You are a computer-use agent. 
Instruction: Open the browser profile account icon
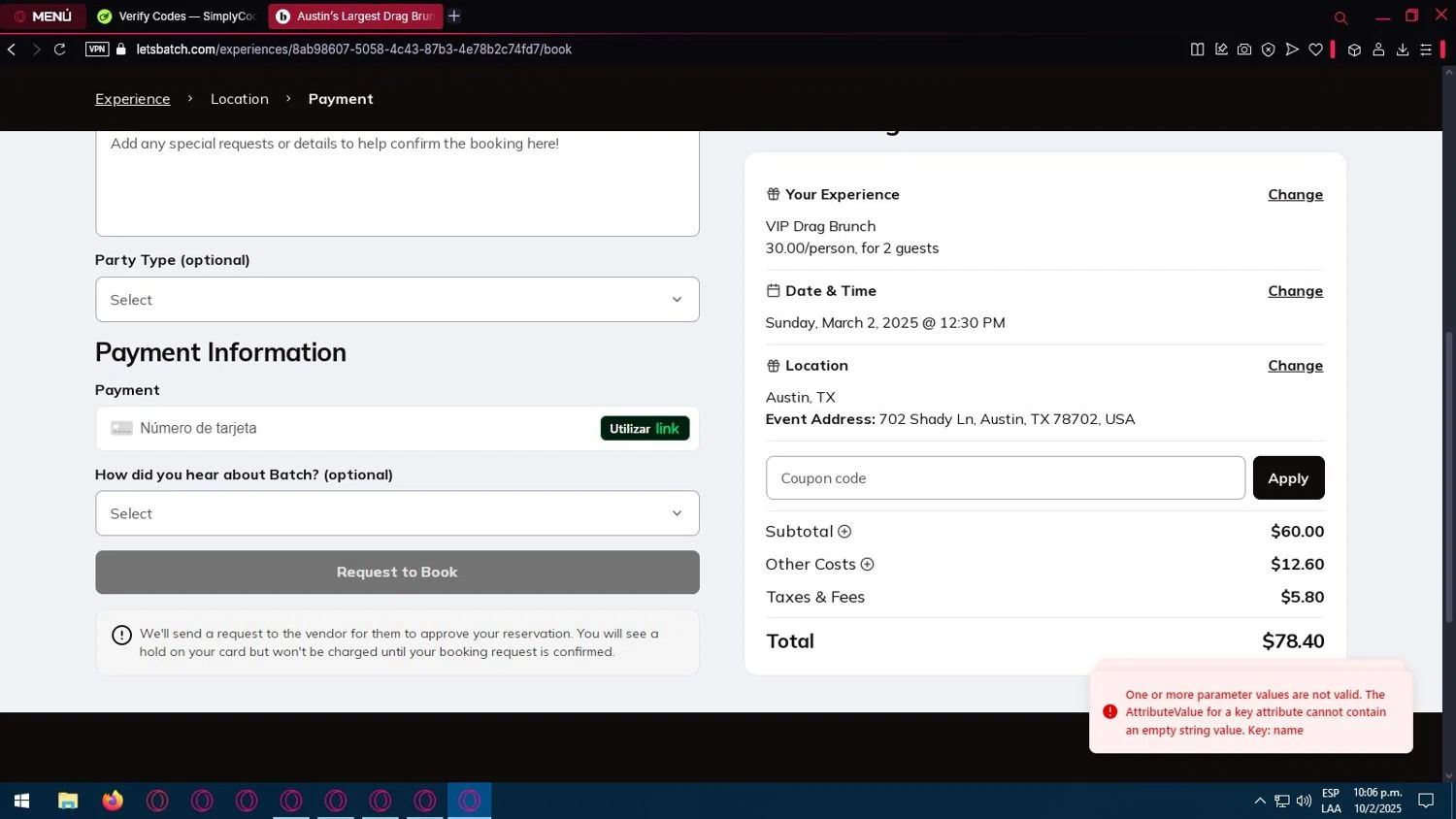[x=1378, y=49]
